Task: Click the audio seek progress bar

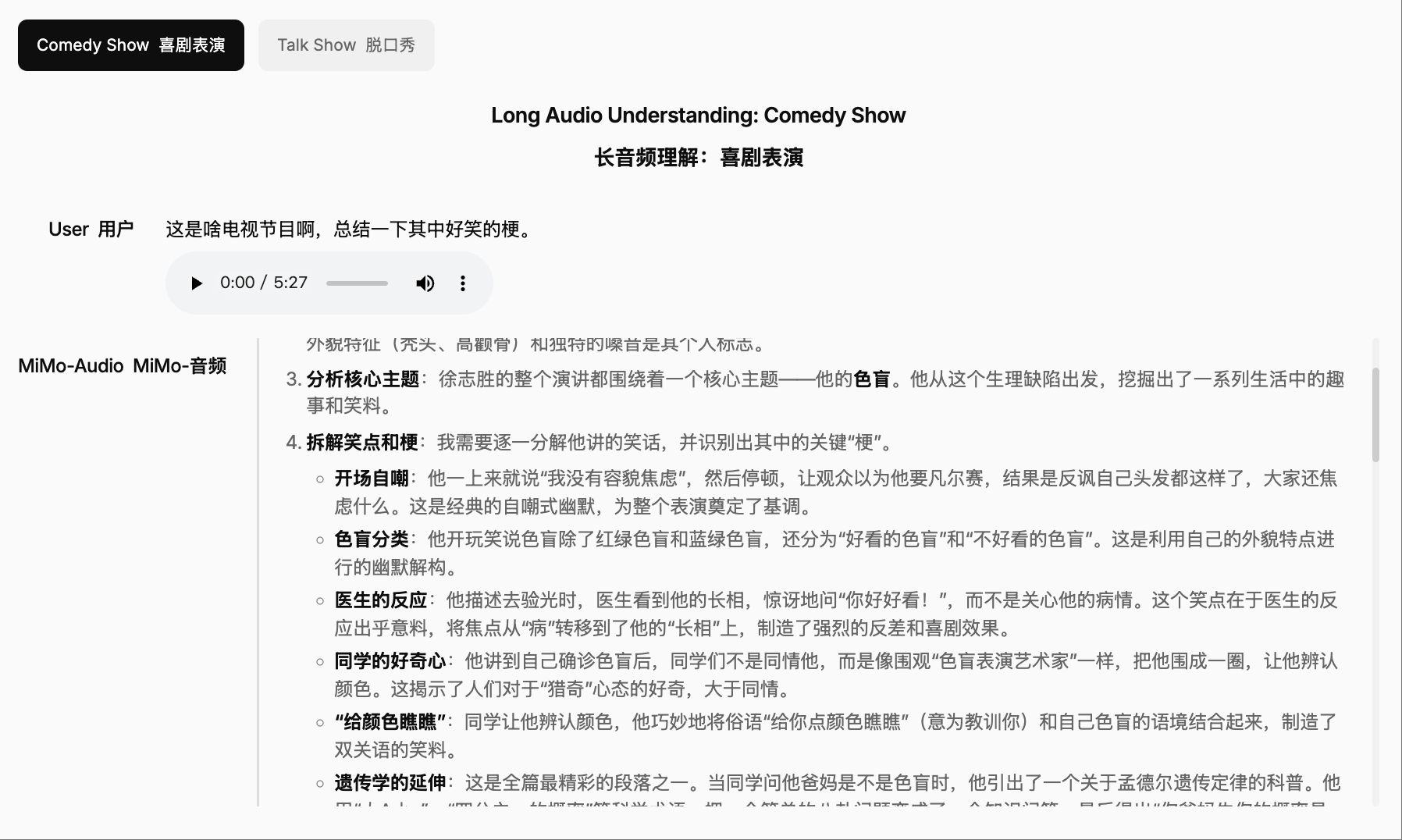Action: click(x=357, y=283)
